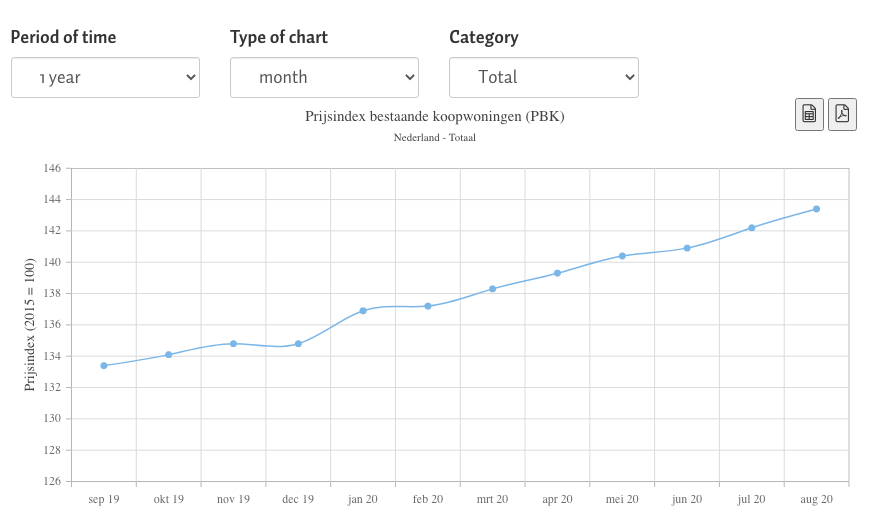Open the Type of chart dropdown

tap(325, 78)
